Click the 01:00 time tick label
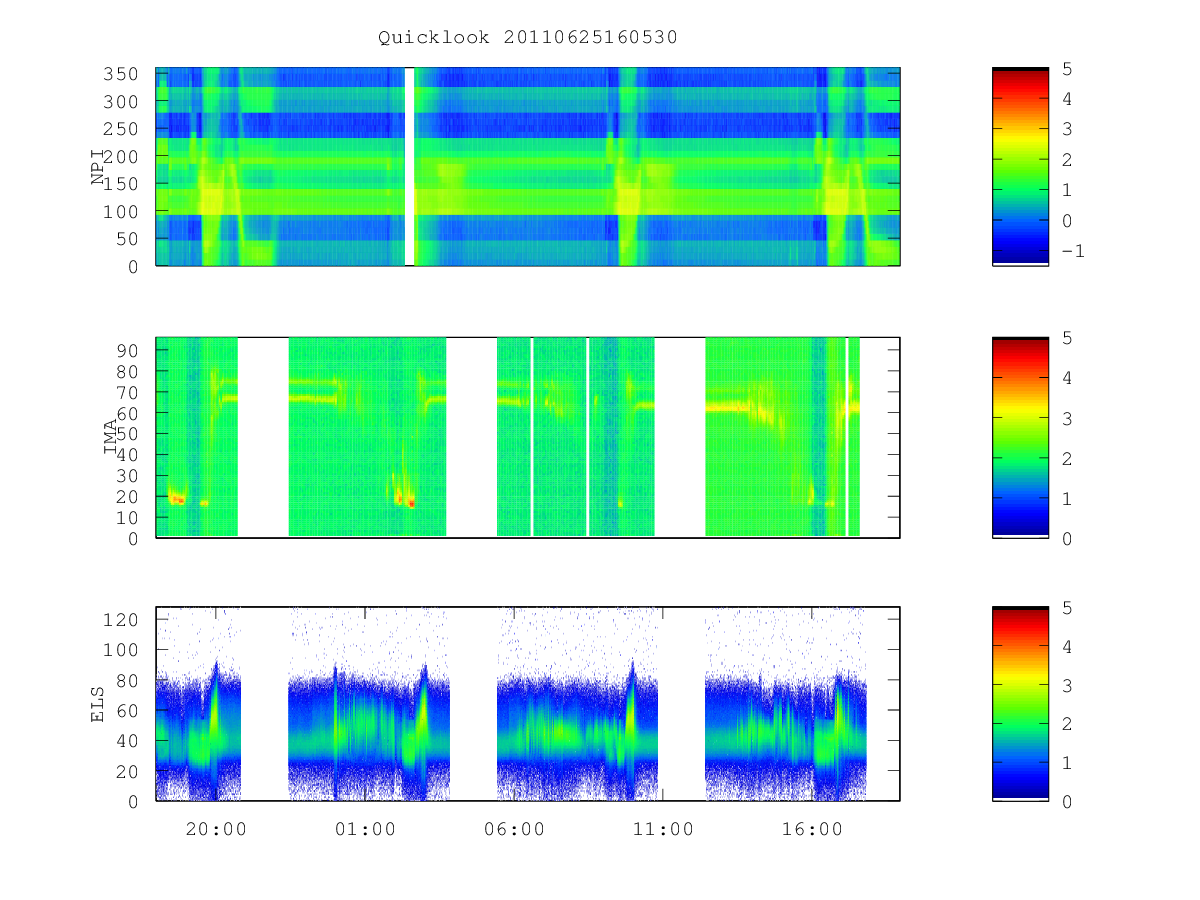Screen dimensions: 1200x900 point(365,829)
